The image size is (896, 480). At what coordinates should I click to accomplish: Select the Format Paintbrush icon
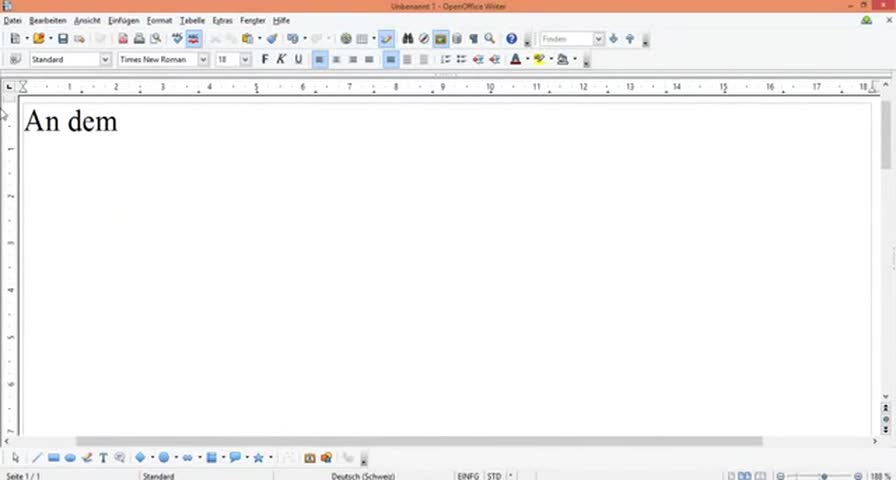272,39
